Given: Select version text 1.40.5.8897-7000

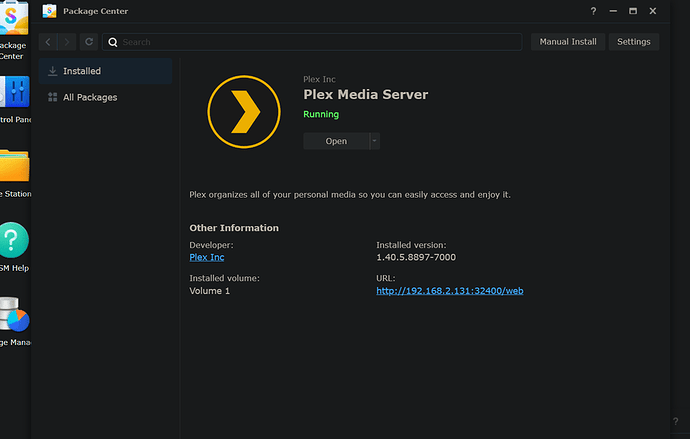Looking at the screenshot, I should [416, 257].
